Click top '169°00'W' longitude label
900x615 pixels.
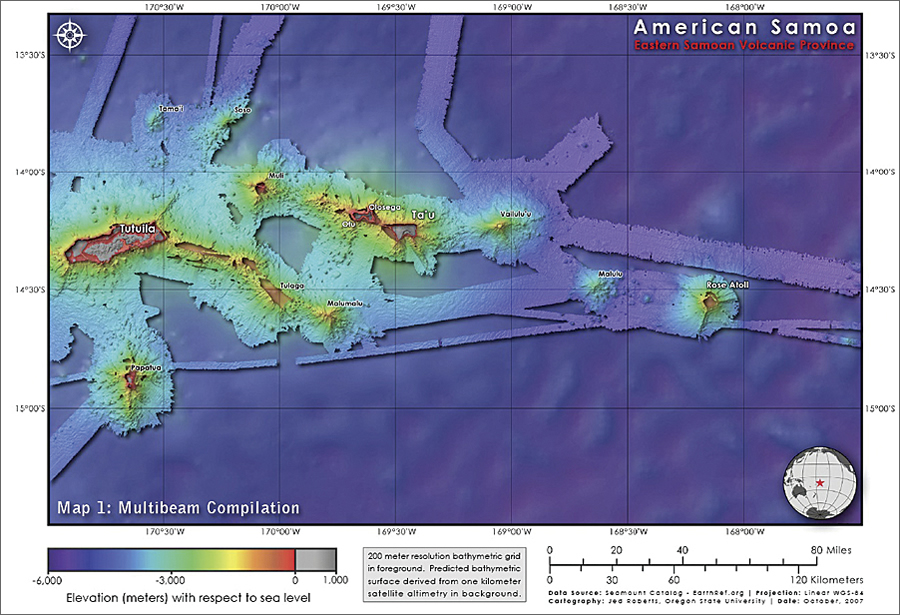[511, 7]
